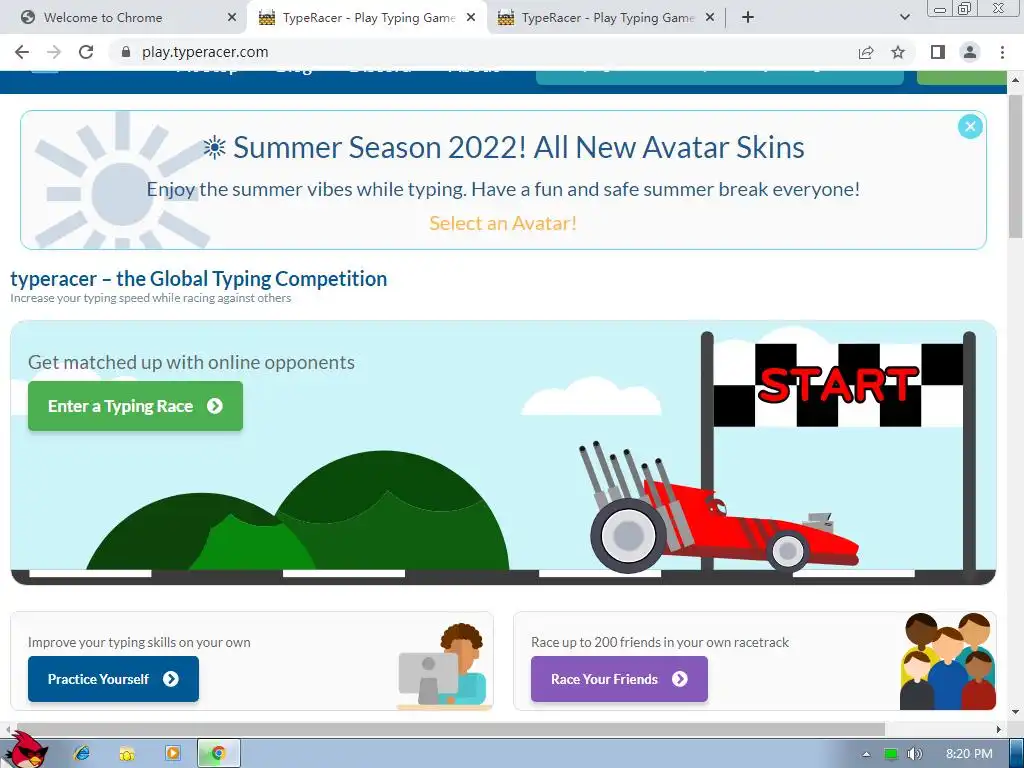
Task: Click the padlock site info icon
Action: pyautogui.click(x=126, y=52)
